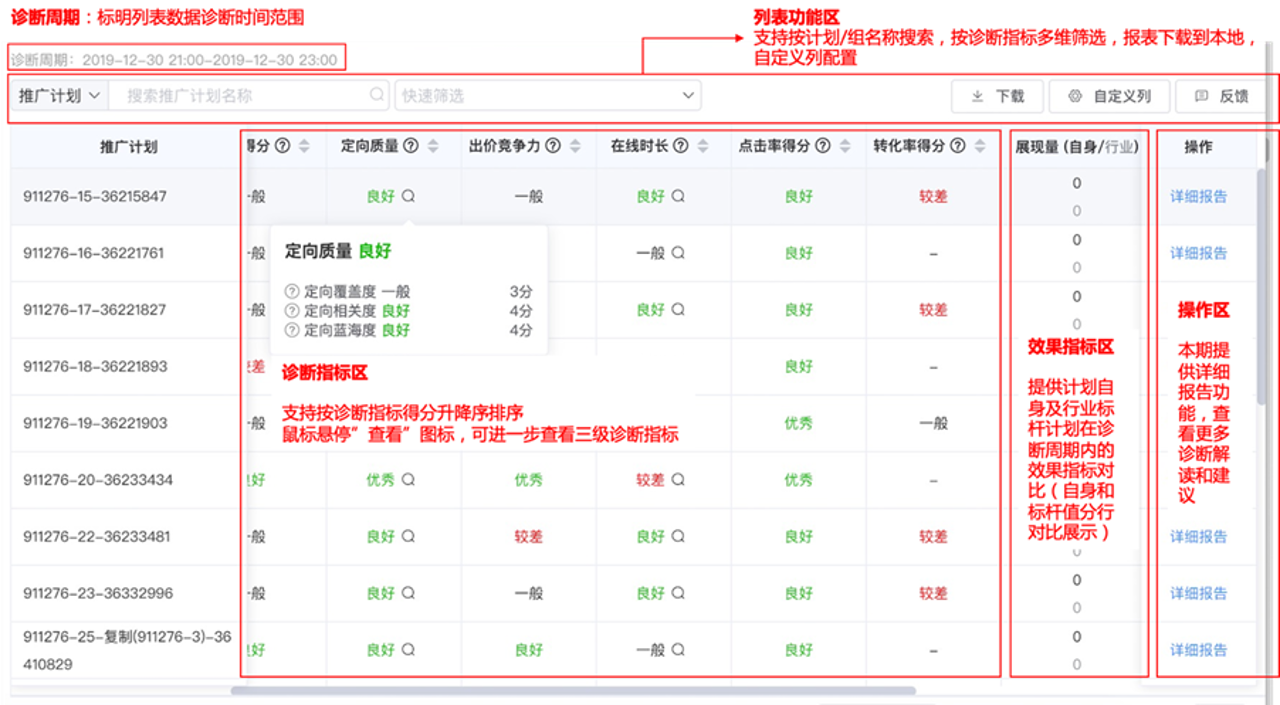Open the 推广计划 search type dropdown
Screen dimensions: 1280x705
[x=60, y=95]
